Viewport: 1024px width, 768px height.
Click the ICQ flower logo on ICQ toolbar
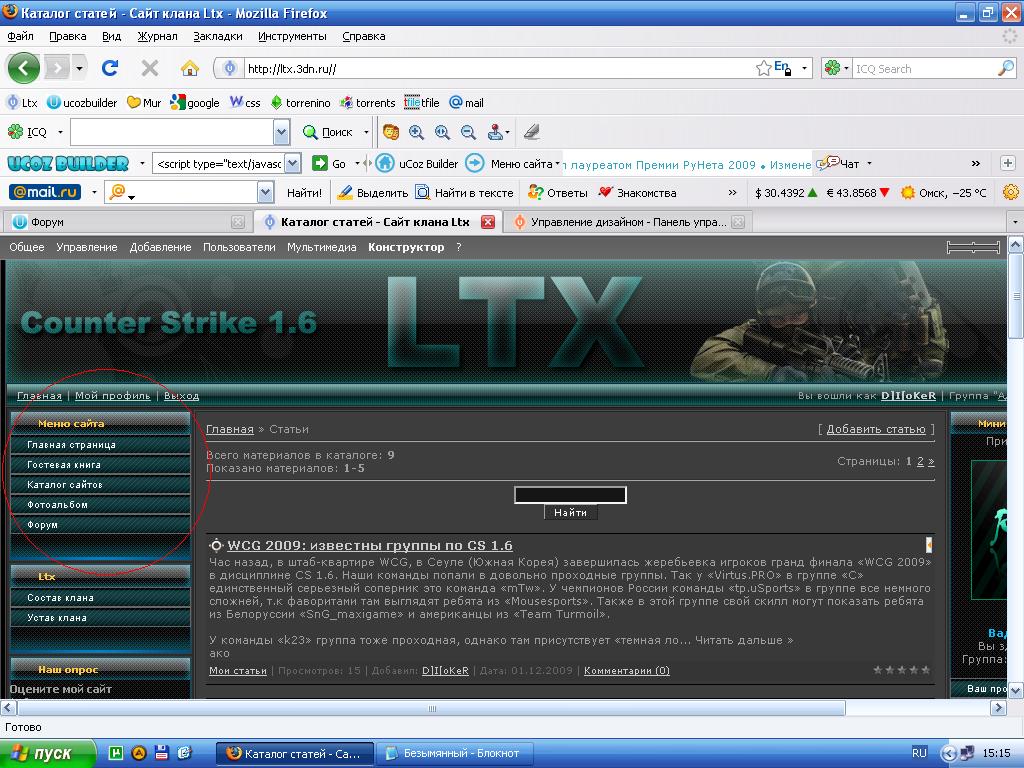16,132
